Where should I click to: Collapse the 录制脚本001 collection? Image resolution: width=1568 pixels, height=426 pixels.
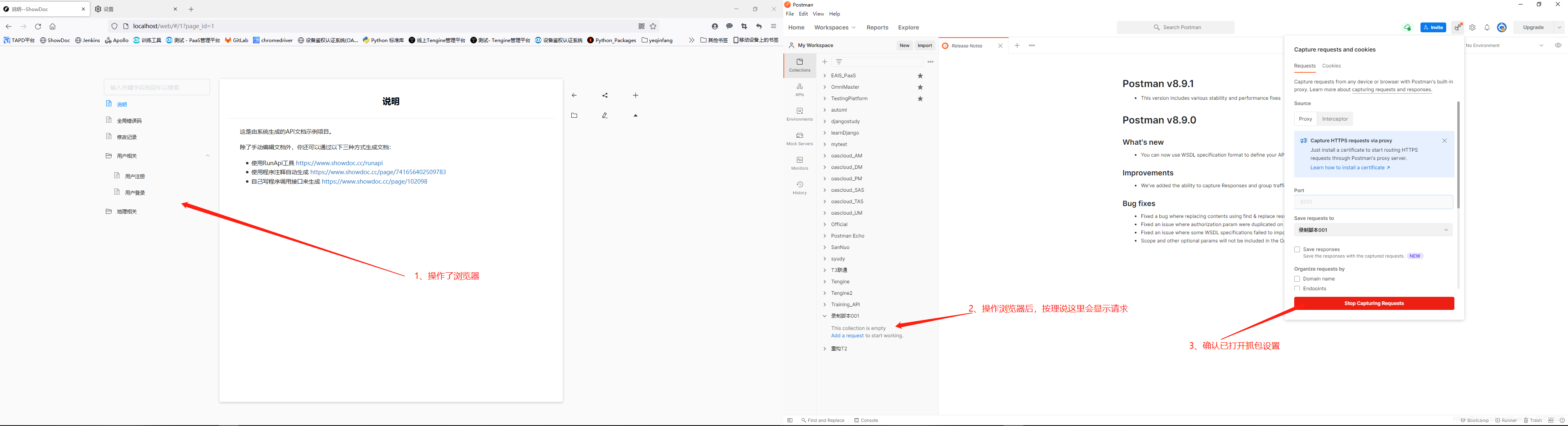click(825, 316)
